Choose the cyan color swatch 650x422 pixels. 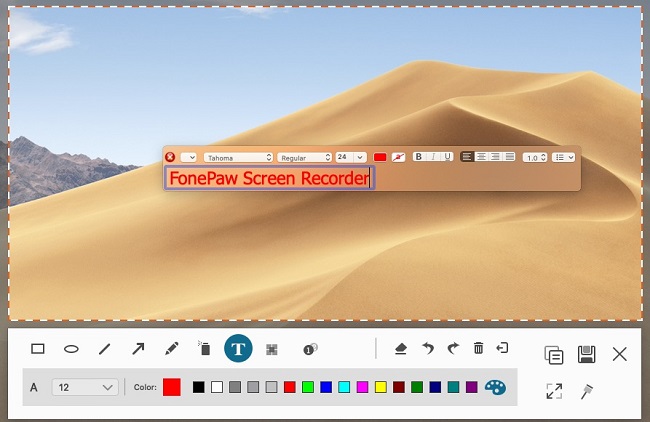pyautogui.click(x=344, y=387)
